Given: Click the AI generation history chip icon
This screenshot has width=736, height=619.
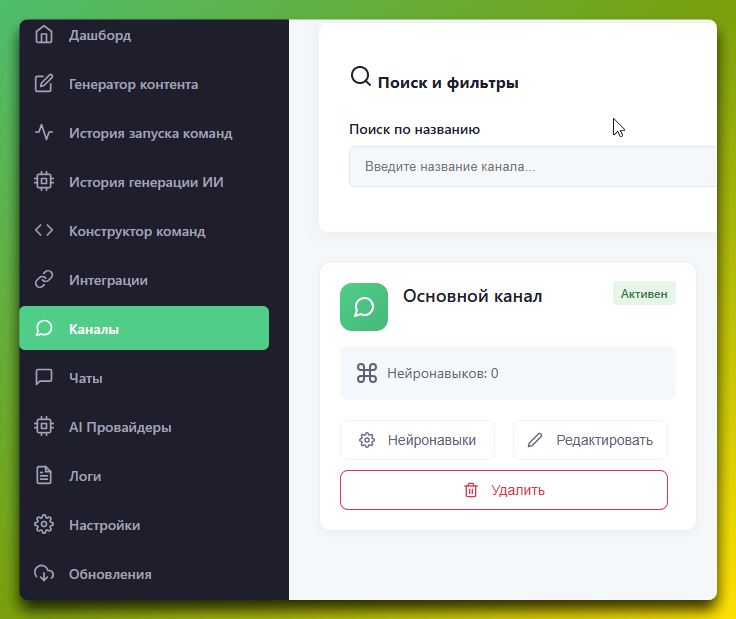Looking at the screenshot, I should tap(43, 182).
